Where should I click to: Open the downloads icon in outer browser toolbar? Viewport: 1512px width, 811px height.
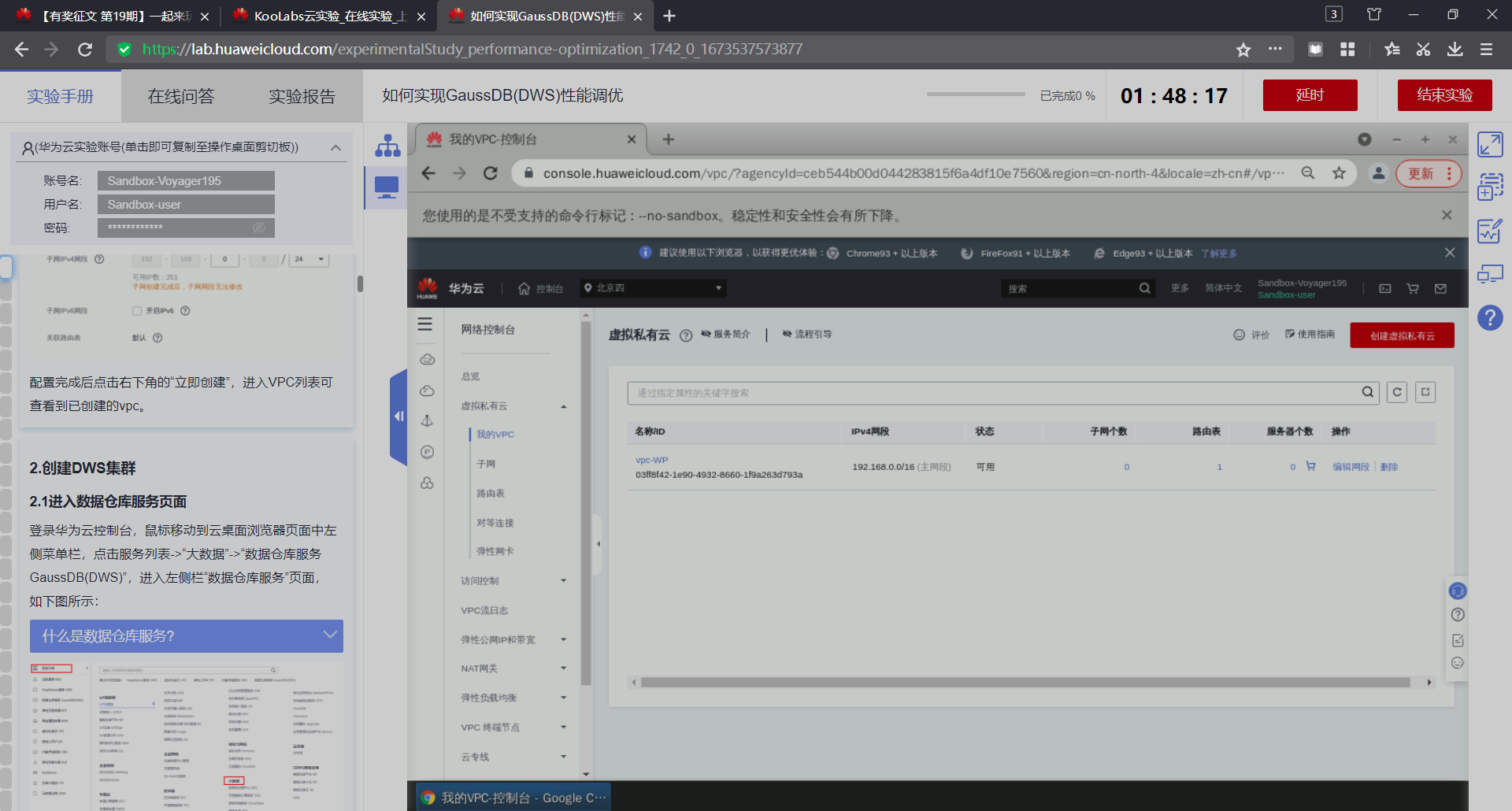pos(1455,50)
